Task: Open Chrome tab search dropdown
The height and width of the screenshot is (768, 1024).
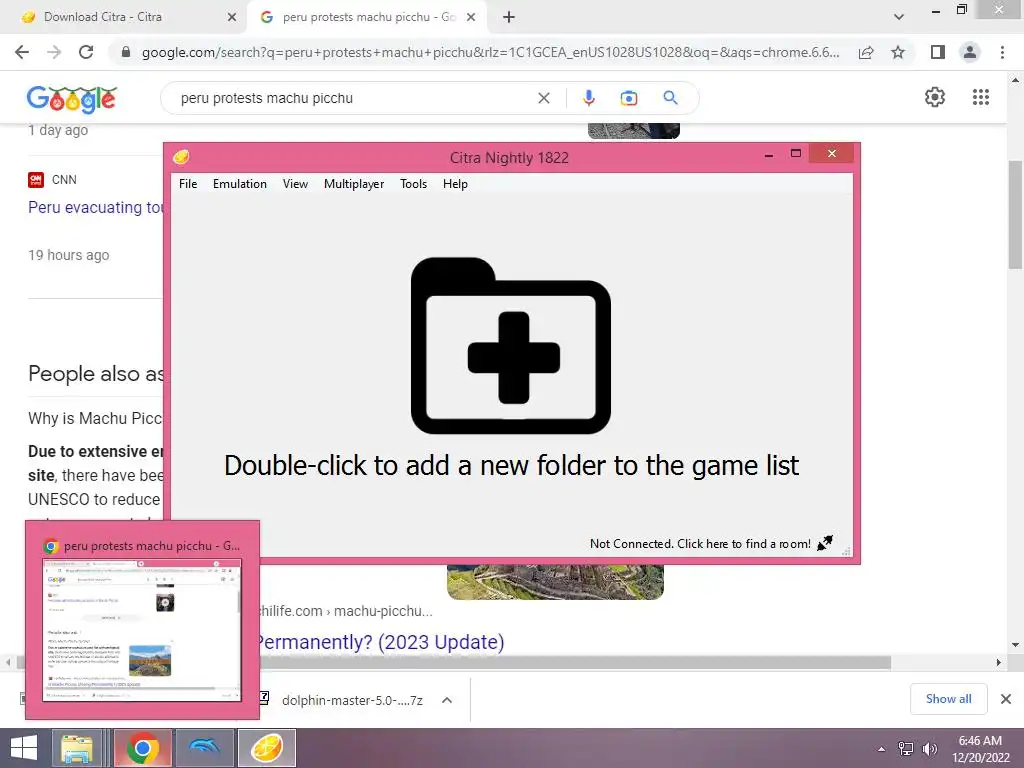Action: (899, 17)
